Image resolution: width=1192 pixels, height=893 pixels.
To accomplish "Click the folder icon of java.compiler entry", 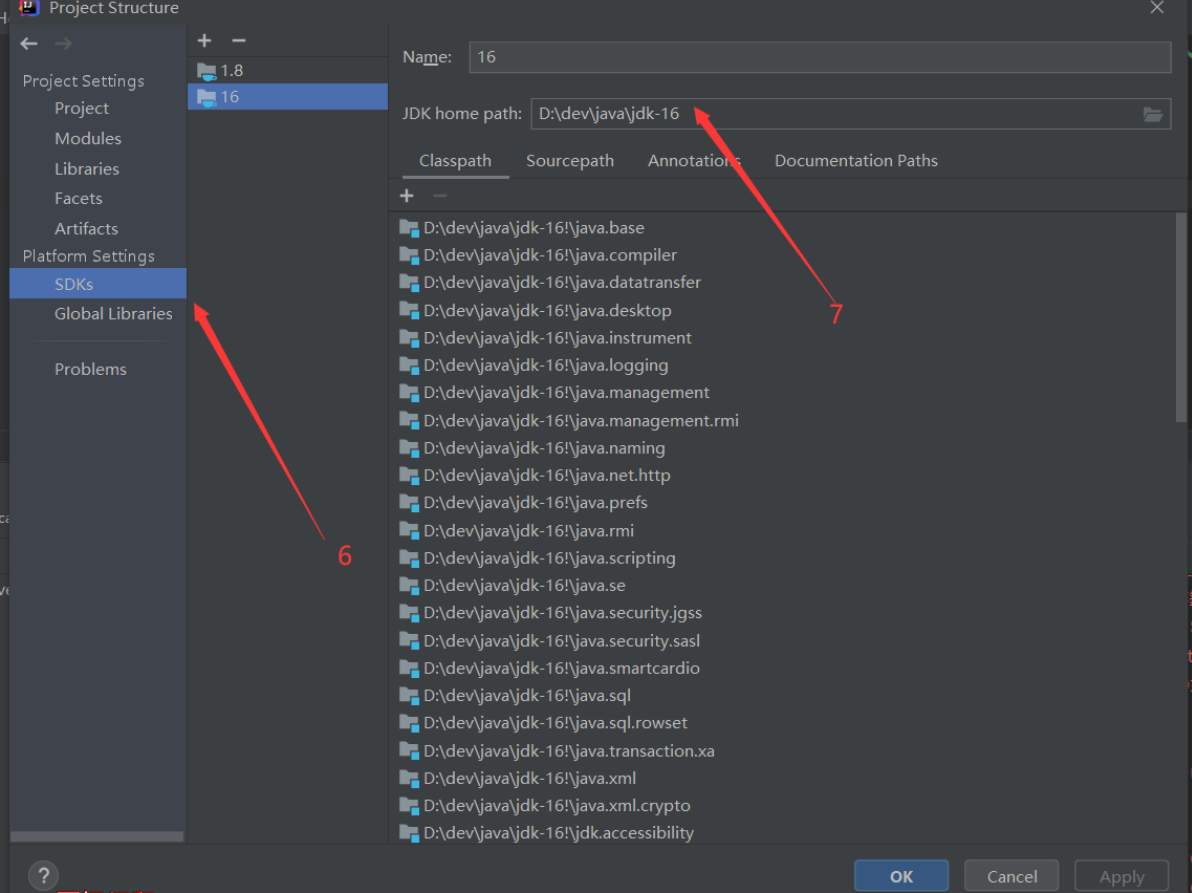I will [409, 255].
